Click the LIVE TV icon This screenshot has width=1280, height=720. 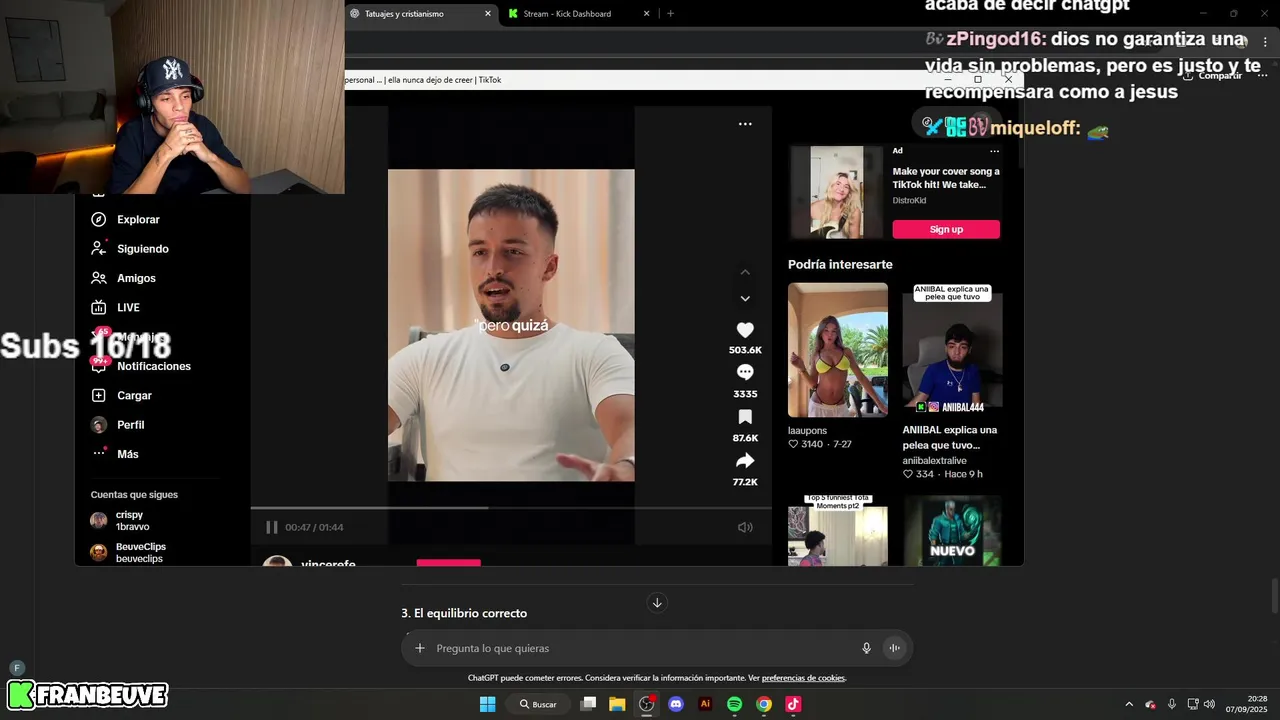coord(99,308)
